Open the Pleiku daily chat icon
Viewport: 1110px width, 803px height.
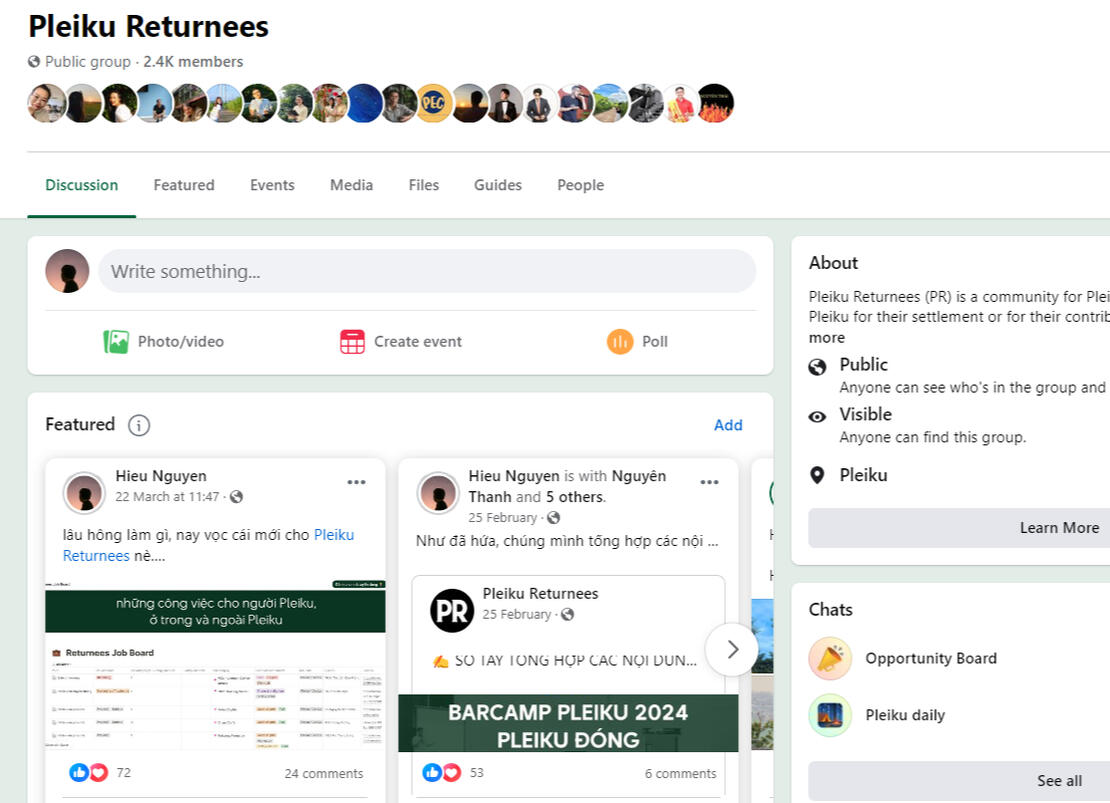click(830, 715)
